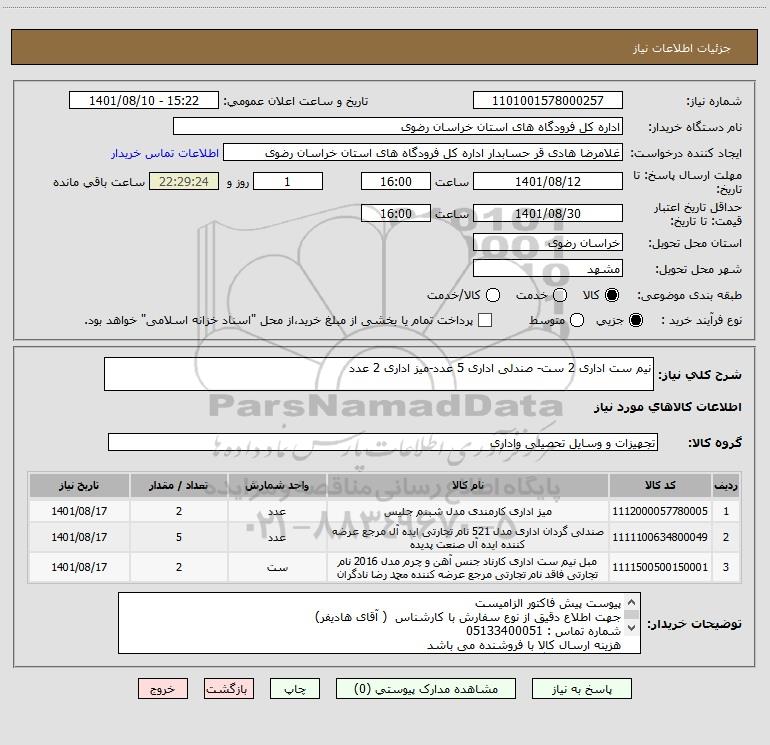
Task: Click the delivery city field مشهد
Action: (x=548, y=269)
